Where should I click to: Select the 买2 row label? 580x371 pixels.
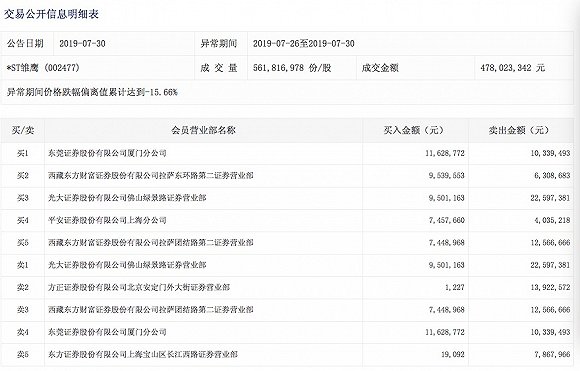[23, 175]
